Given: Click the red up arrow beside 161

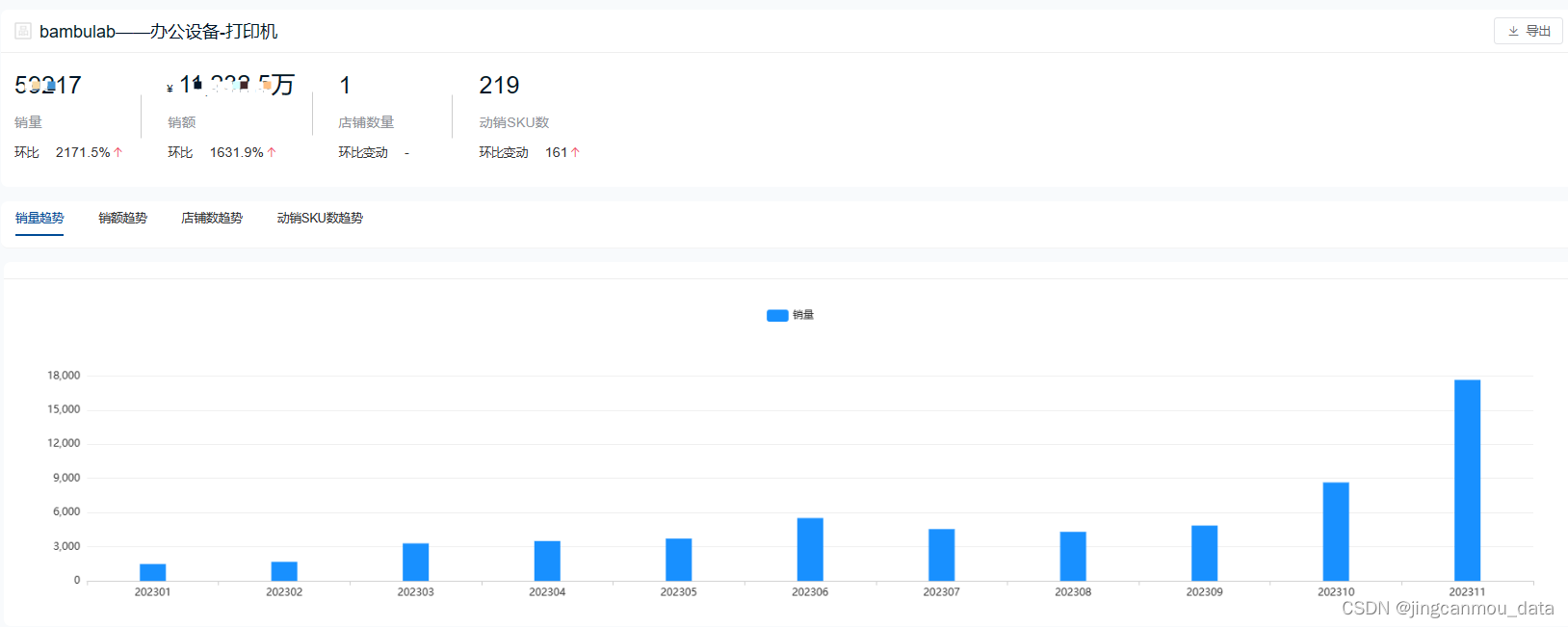Looking at the screenshot, I should coord(575,152).
